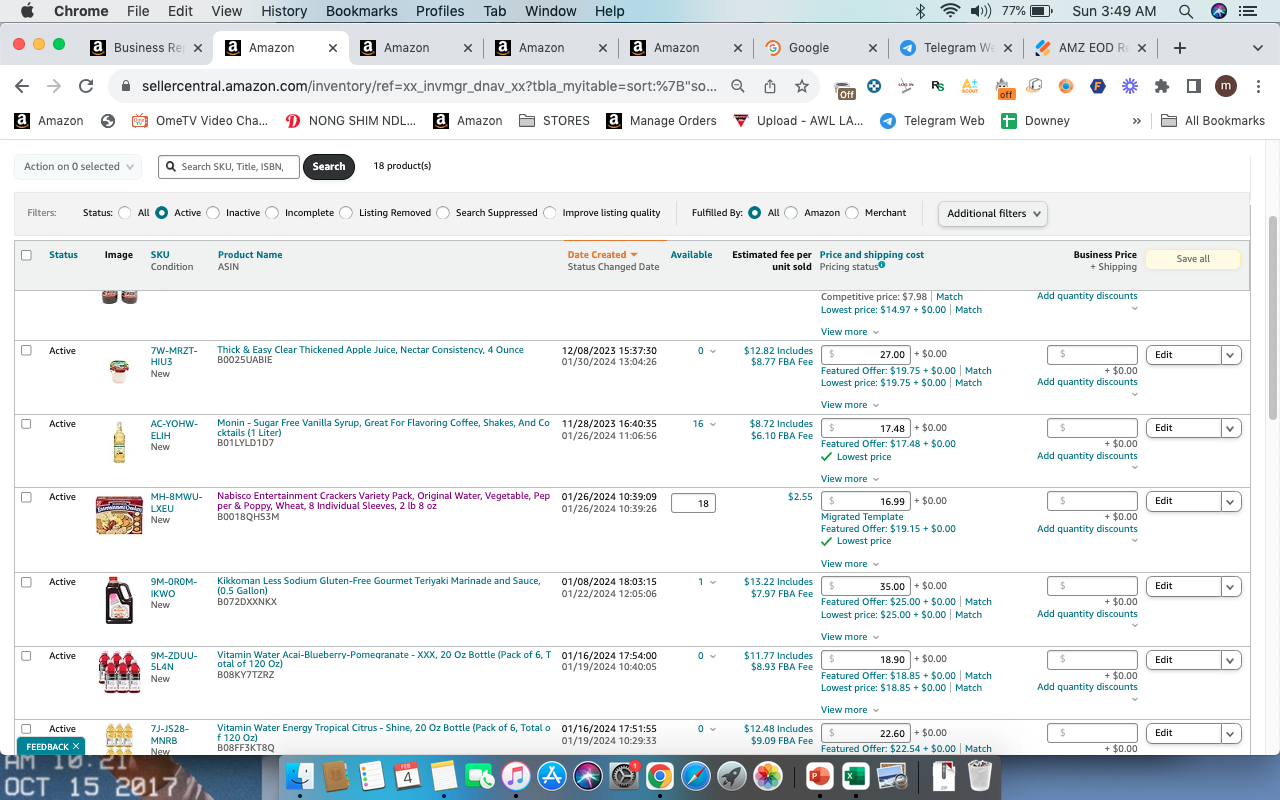
Task: Open the Profiles menu in menu bar
Action: (x=440, y=11)
